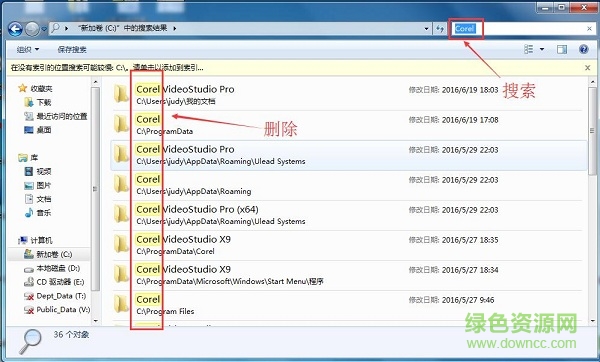Select 新加卷 (C:) drive in the sidebar
The width and height of the screenshot is (600, 362).
click(x=54, y=254)
